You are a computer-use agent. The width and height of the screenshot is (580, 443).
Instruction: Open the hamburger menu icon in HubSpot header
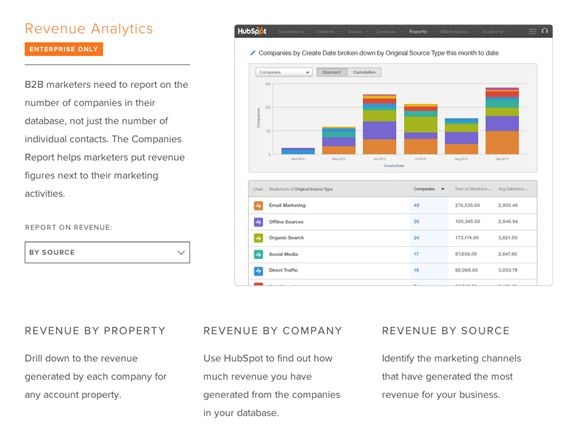coord(532,31)
